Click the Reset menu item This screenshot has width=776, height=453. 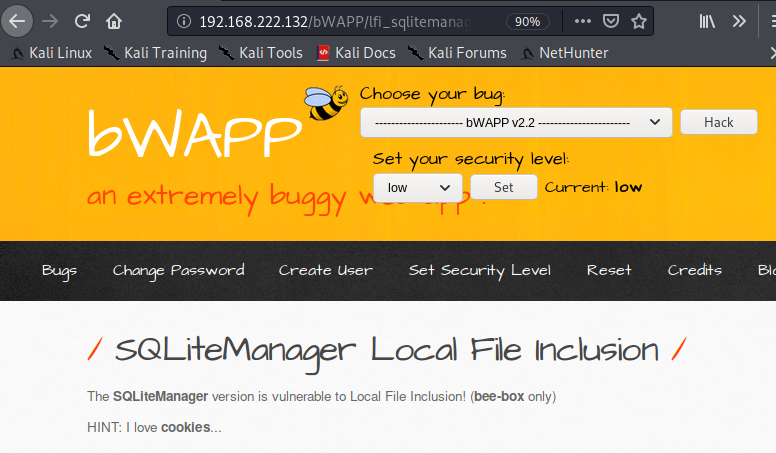coord(609,270)
